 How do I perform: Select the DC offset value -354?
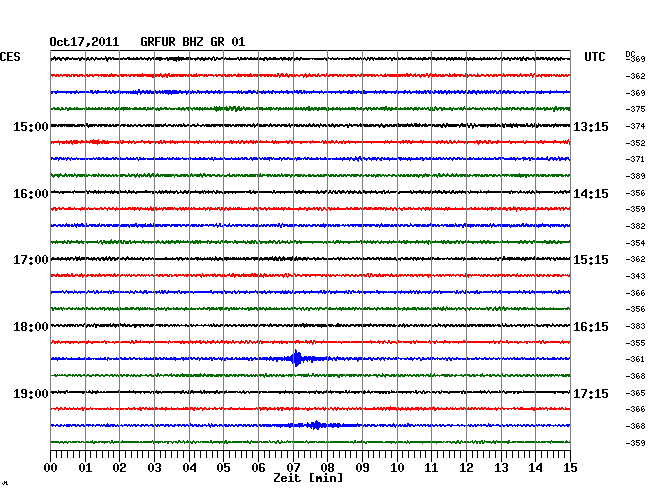(635, 243)
